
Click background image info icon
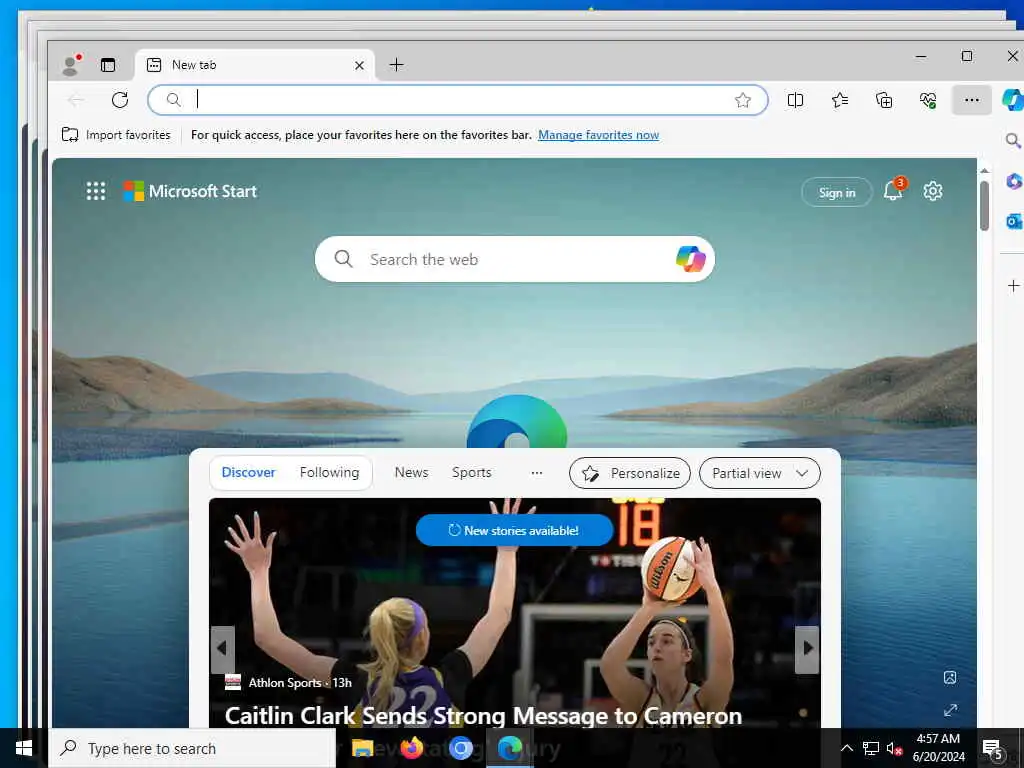[x=950, y=677]
